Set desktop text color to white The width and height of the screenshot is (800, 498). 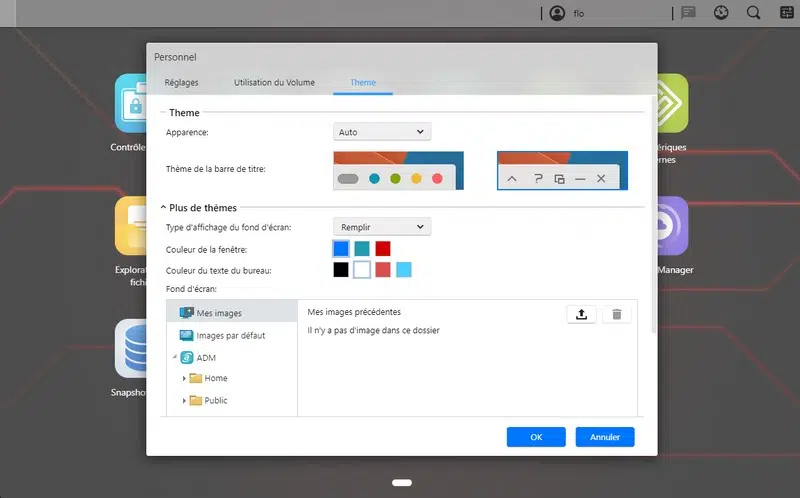(x=362, y=269)
